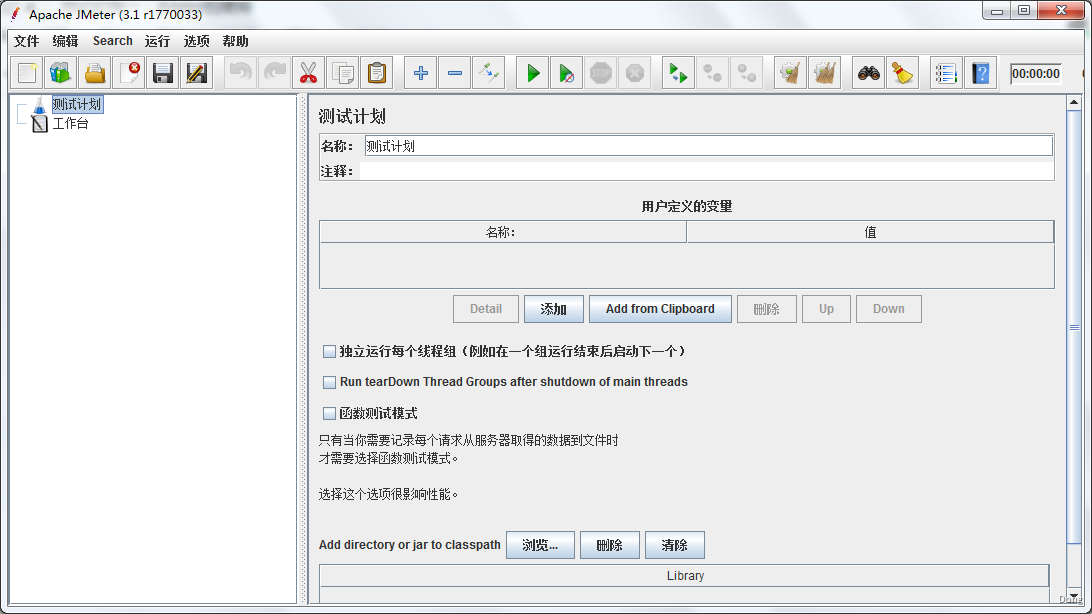The image size is (1092, 614).
Task: Click the Toggle enable/disable icon
Action: point(489,73)
